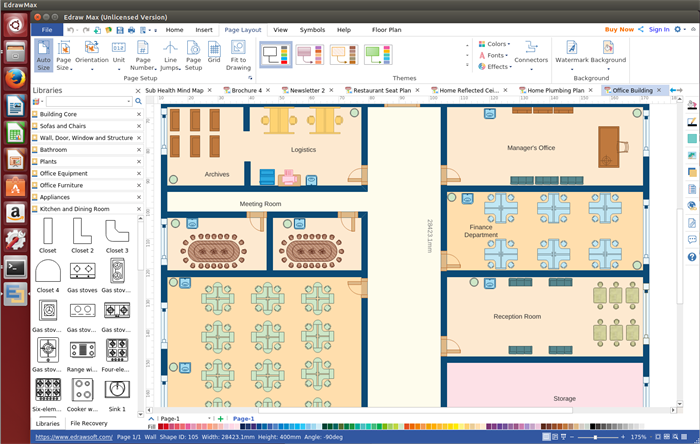This screenshot has width=700, height=444.
Task: Open the File Recovery panel tab
Action: pos(88,424)
